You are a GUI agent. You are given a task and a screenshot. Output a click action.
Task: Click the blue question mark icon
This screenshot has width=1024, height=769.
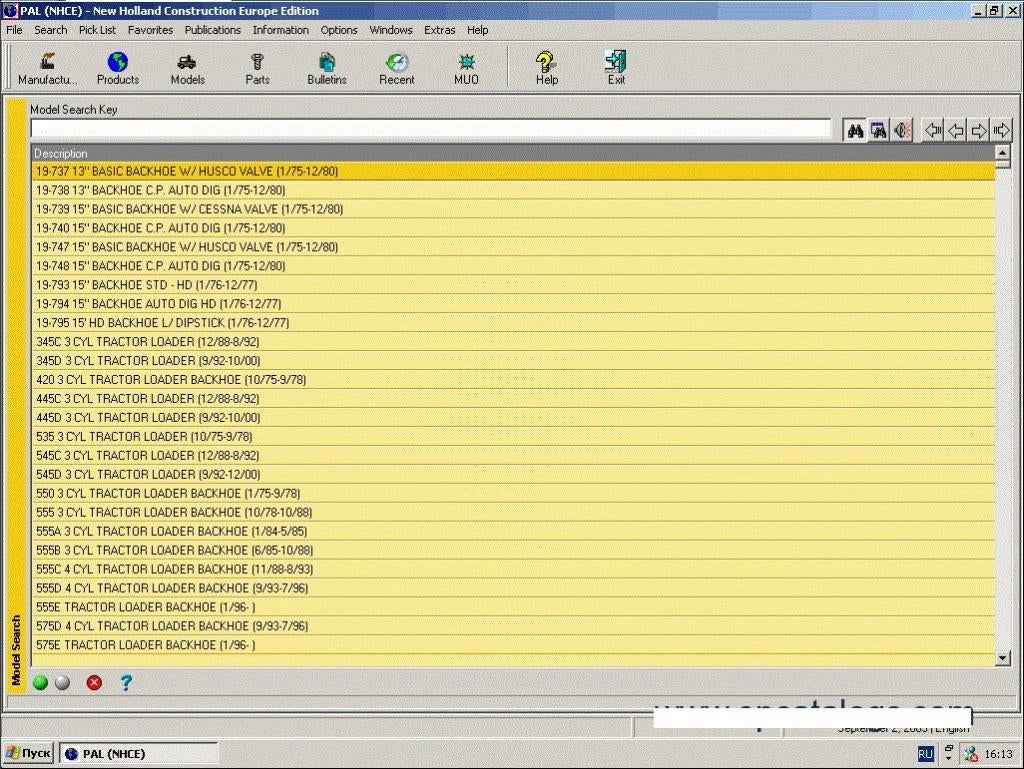[126, 683]
